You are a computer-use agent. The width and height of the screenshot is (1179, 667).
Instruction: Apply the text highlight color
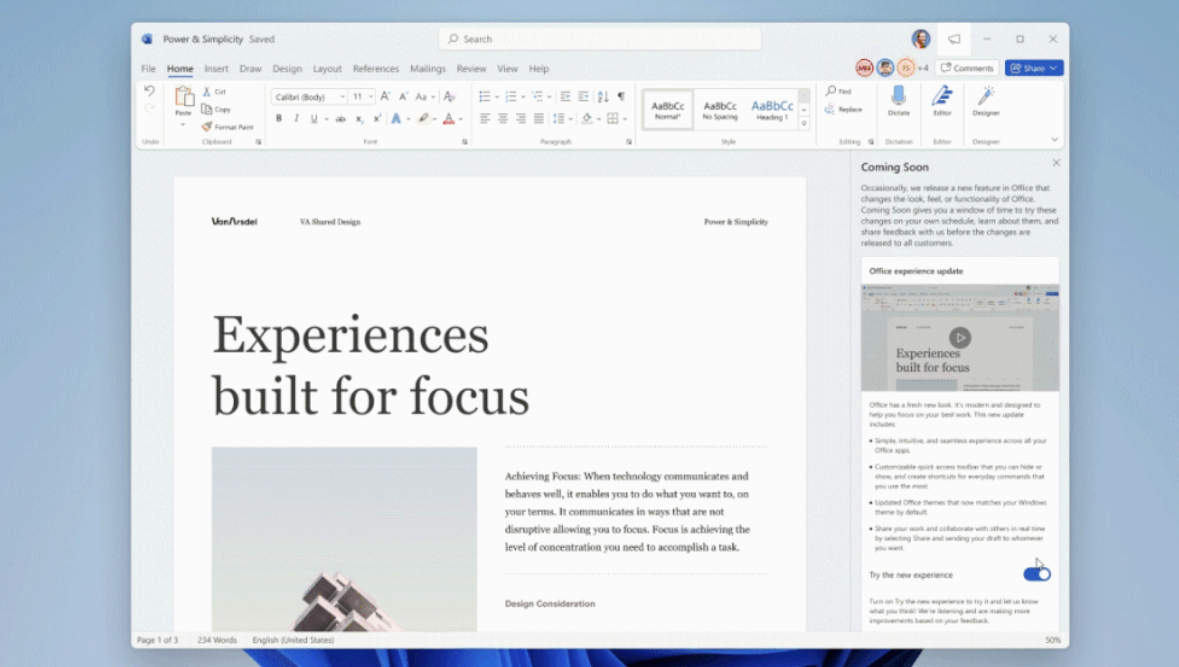click(x=423, y=119)
